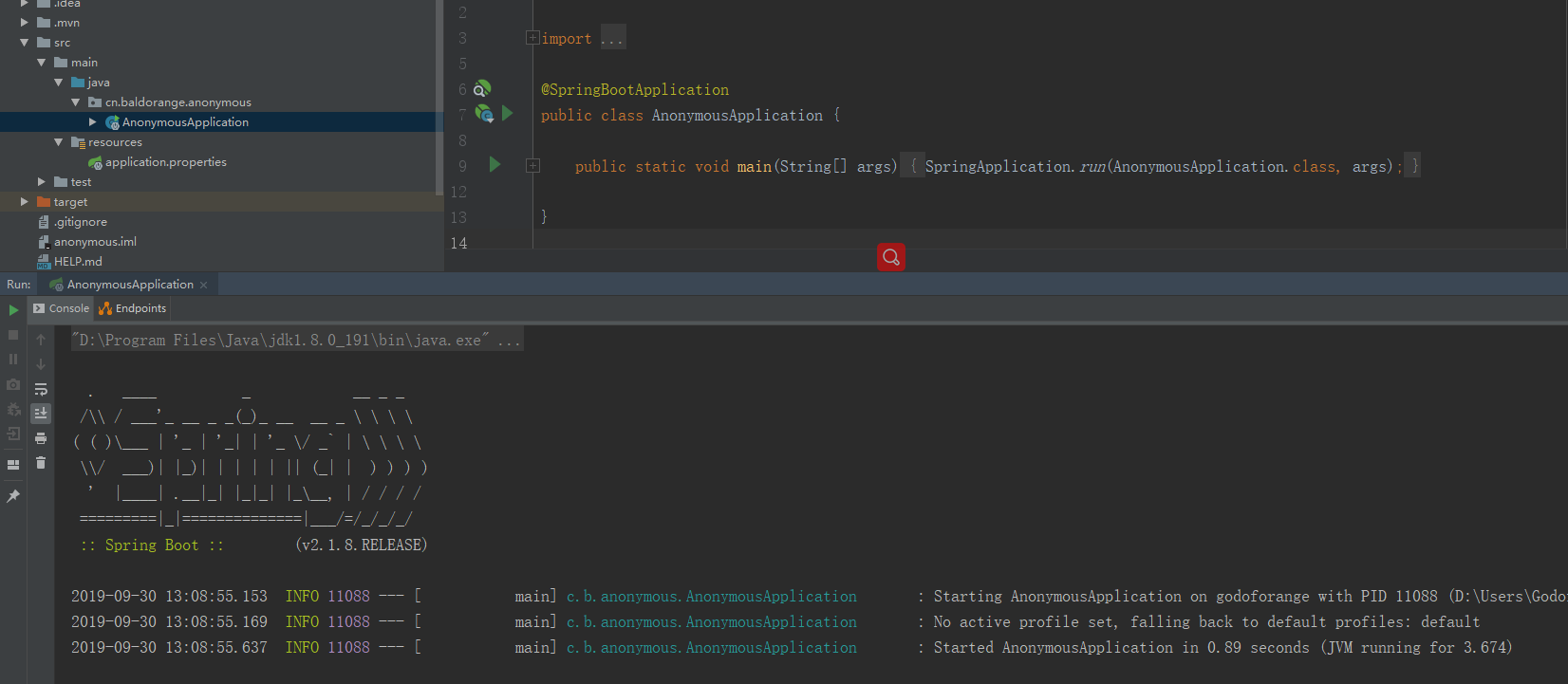The width and height of the screenshot is (1568, 684).
Task: Toggle scroll to end of console
Action: [x=41, y=414]
